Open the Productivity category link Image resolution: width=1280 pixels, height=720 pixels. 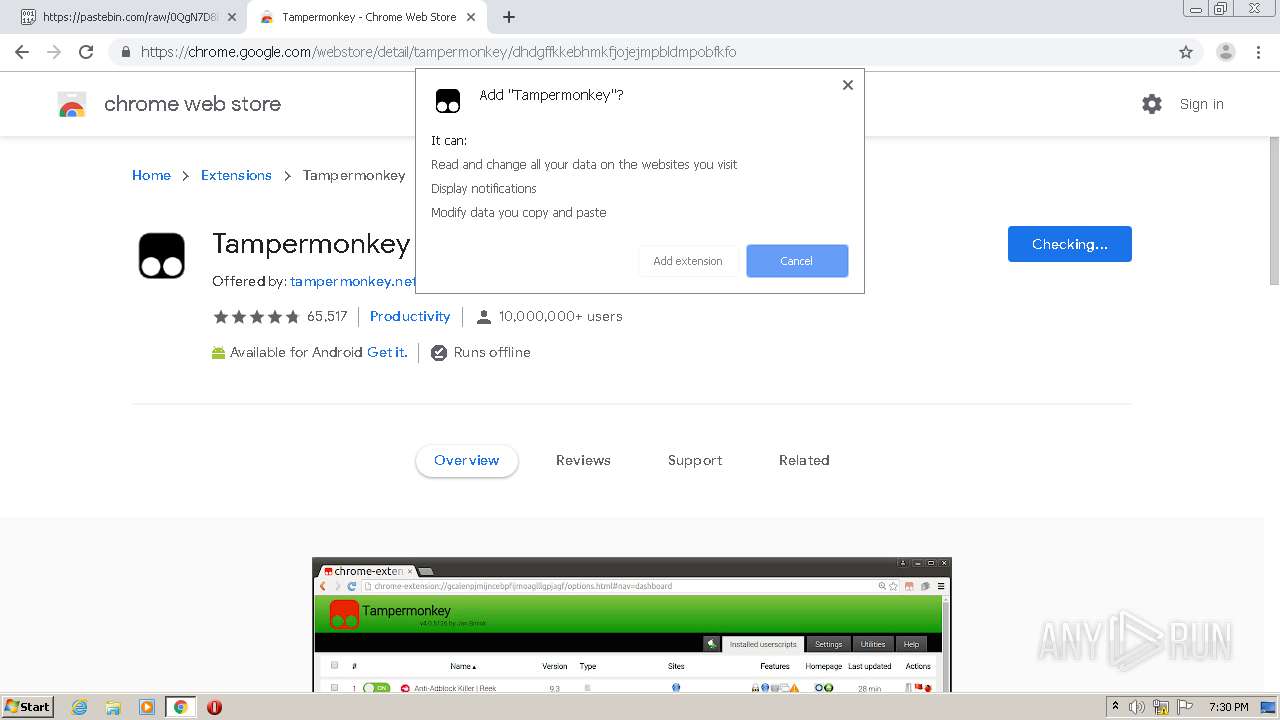pos(410,316)
